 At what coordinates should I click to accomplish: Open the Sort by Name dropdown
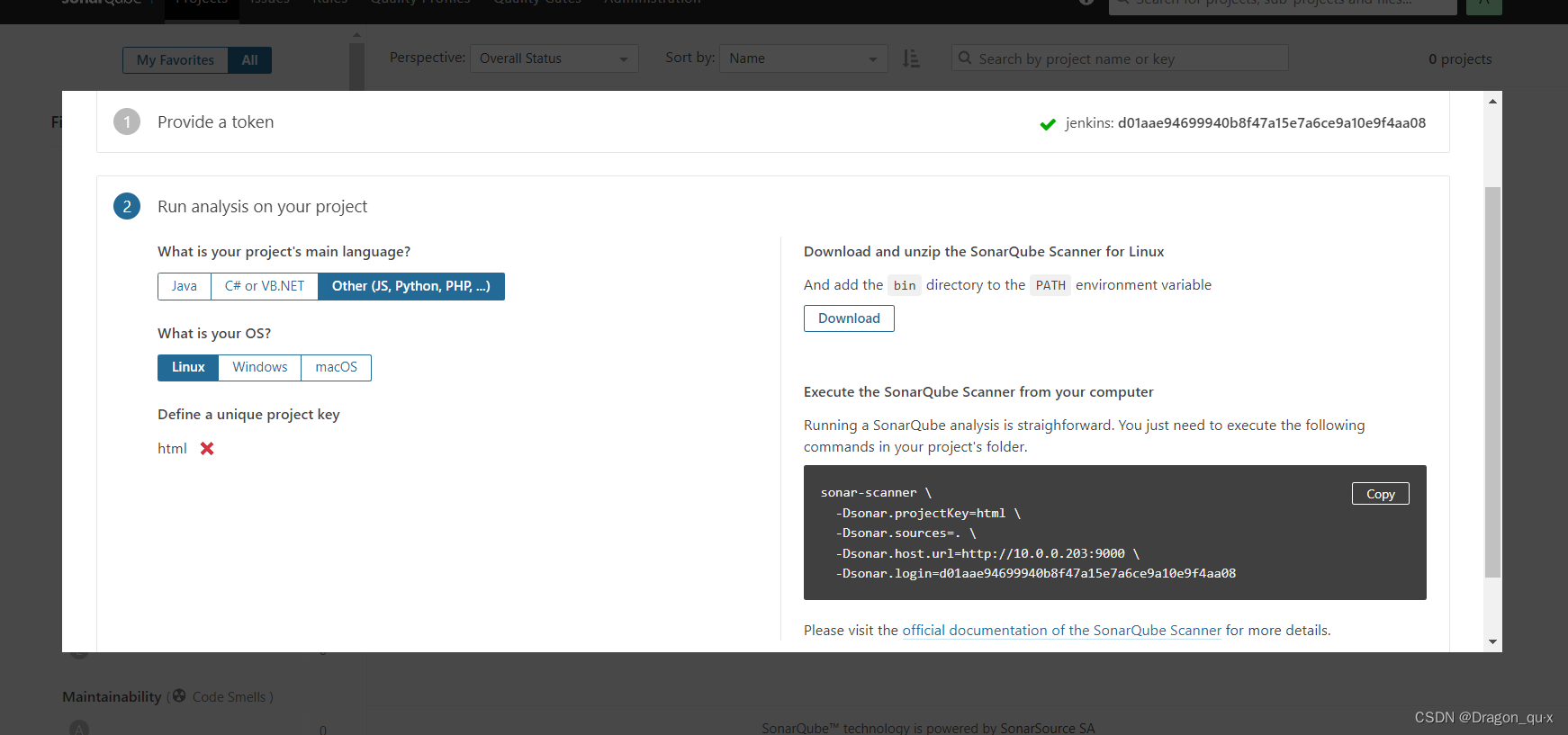(803, 58)
